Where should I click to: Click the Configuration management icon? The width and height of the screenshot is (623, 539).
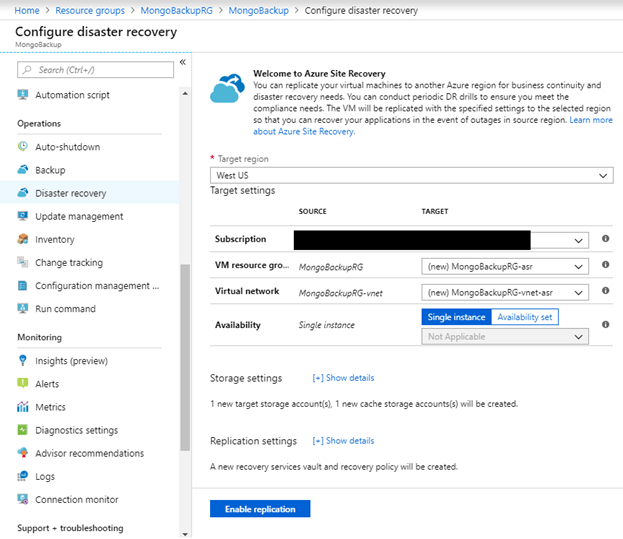click(x=23, y=285)
